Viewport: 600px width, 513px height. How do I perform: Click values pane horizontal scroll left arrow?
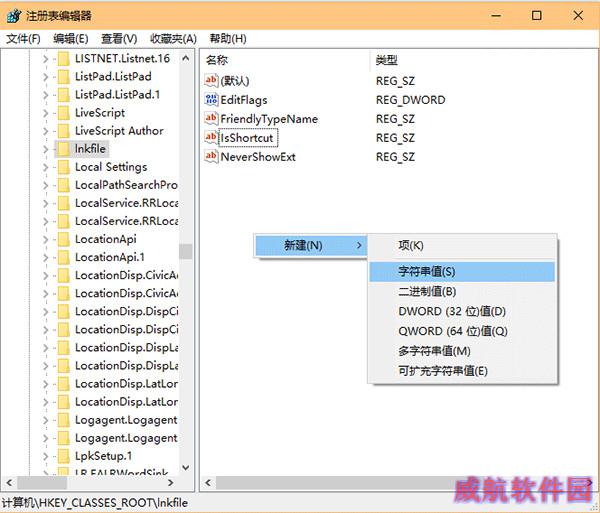pyautogui.click(x=208, y=483)
